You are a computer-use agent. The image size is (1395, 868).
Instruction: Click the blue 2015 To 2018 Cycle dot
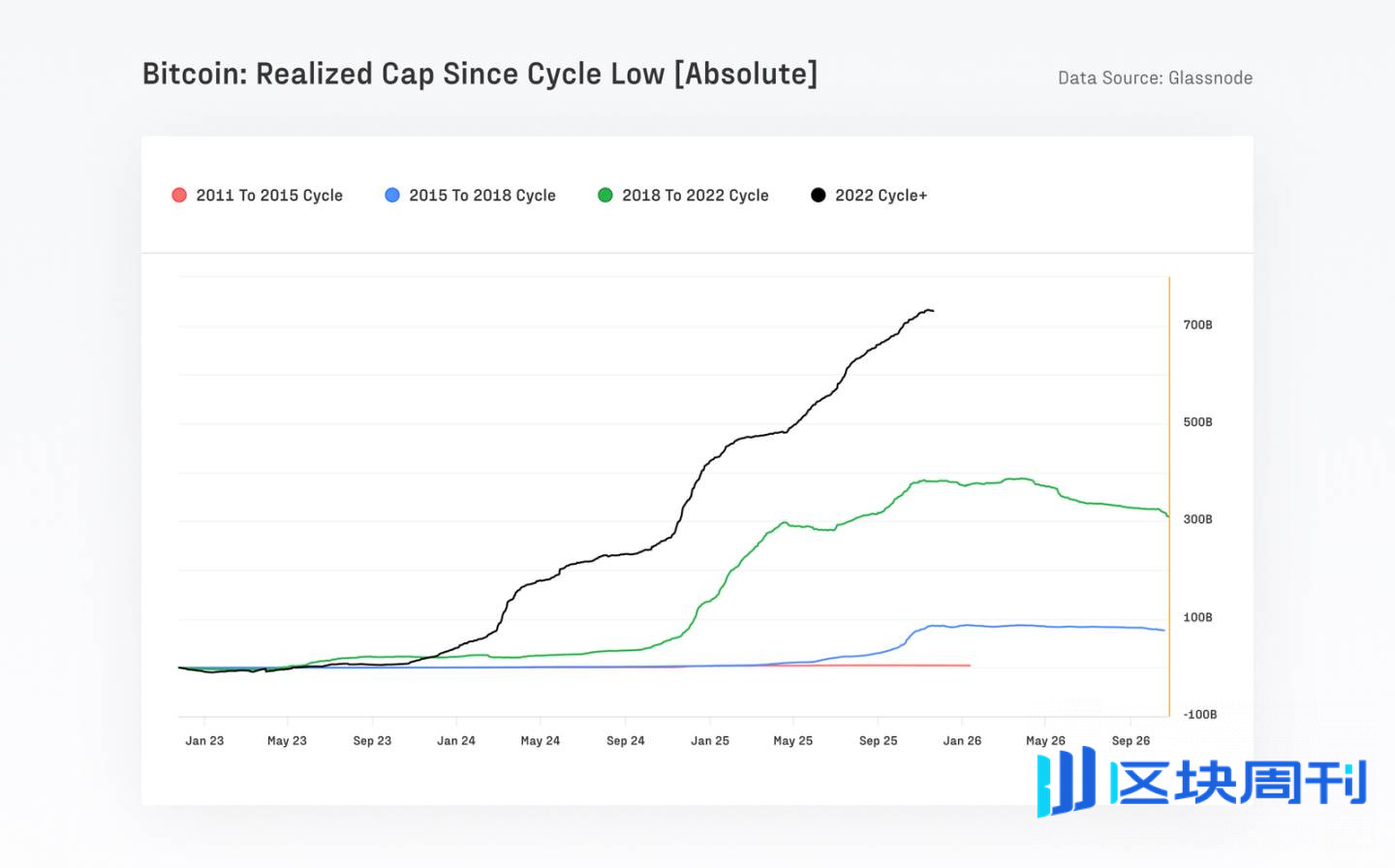point(392,195)
